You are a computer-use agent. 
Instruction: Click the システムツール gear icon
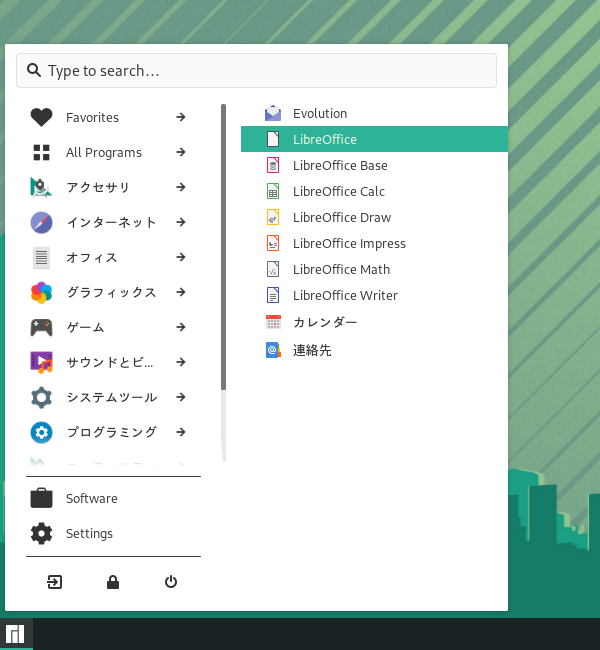(x=41, y=398)
